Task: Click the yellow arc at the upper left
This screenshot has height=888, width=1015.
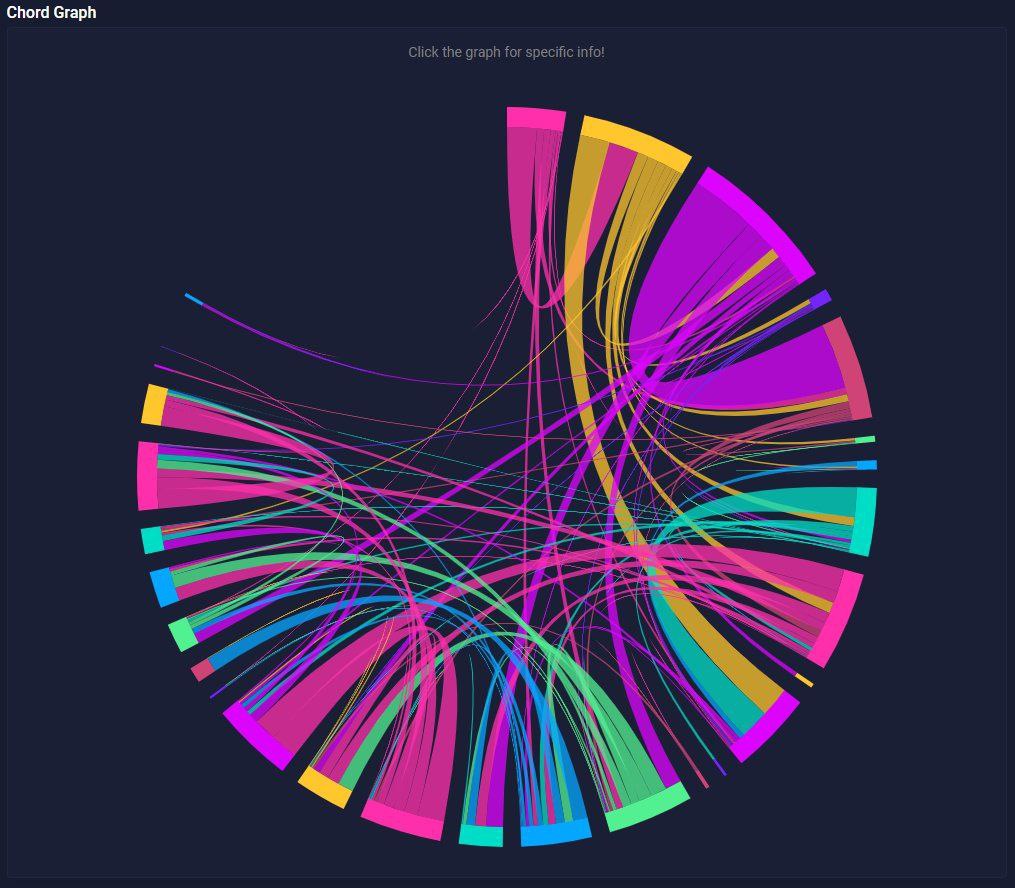Action: point(154,404)
